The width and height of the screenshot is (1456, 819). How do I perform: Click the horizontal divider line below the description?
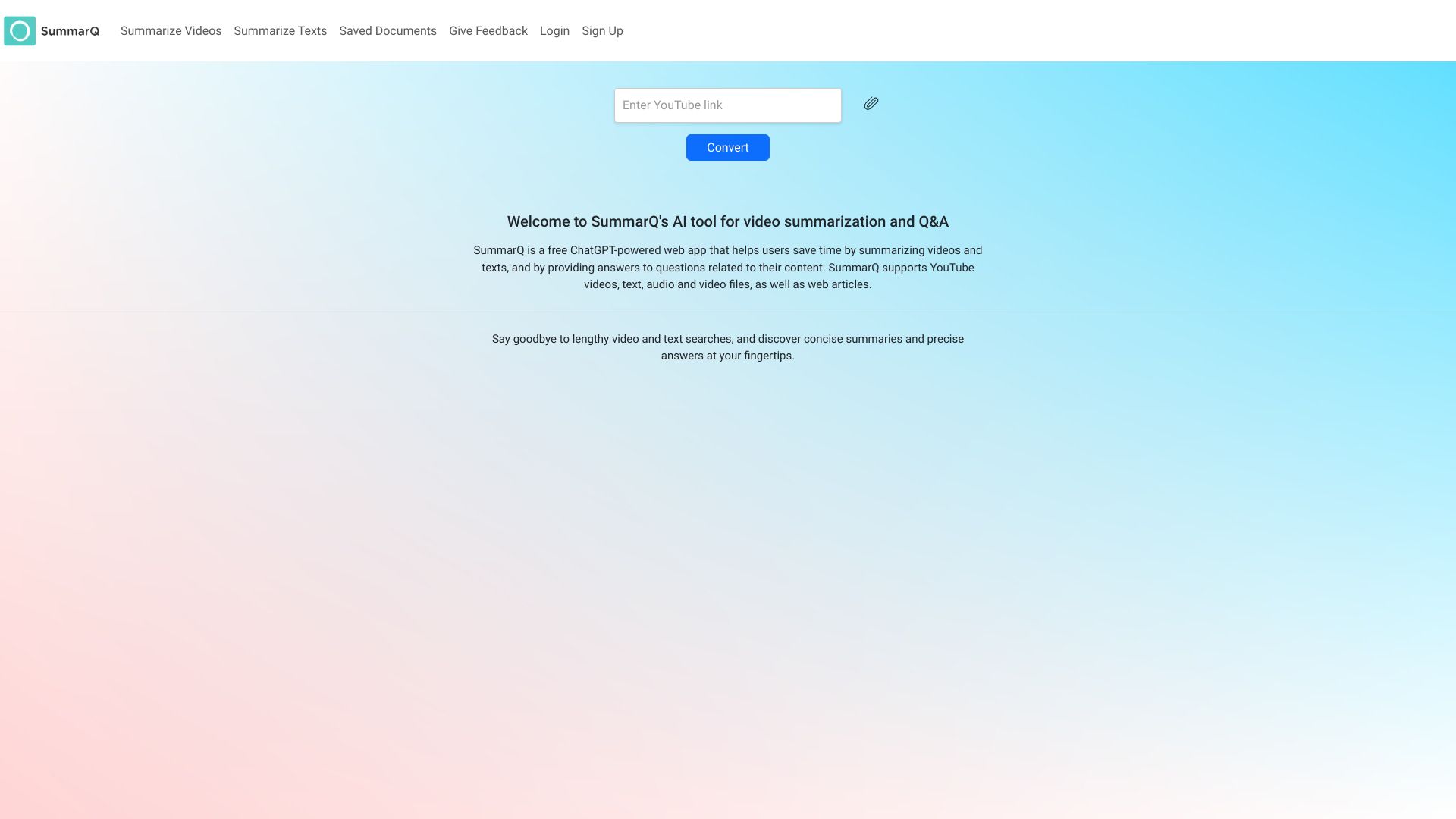727,312
